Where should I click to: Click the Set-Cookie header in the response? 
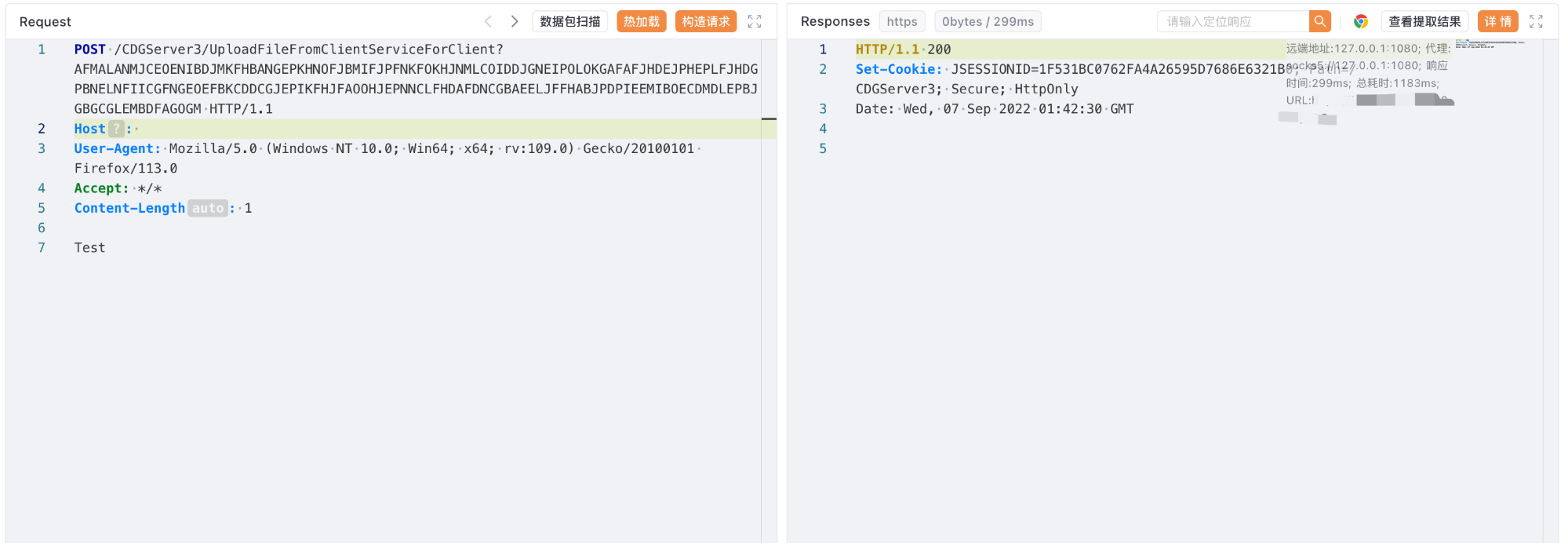point(898,69)
